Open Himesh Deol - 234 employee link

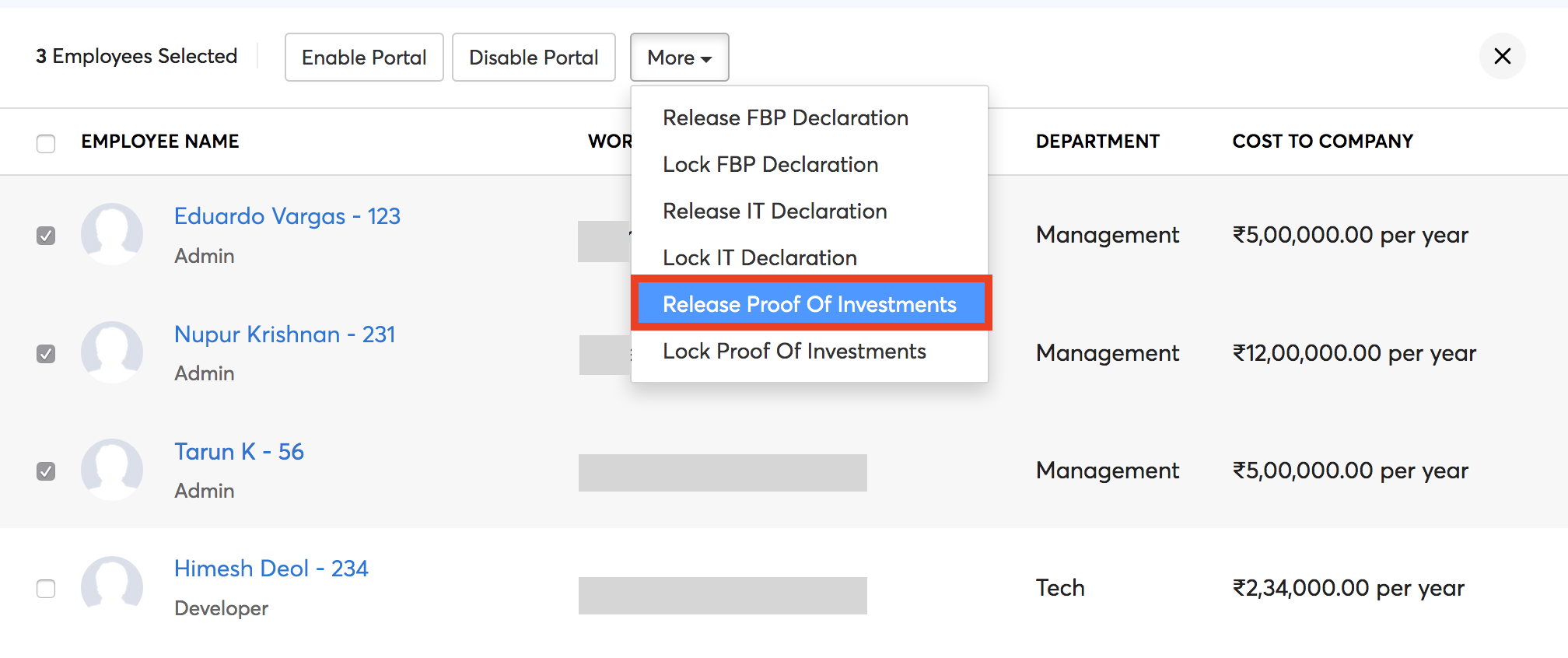click(x=271, y=568)
